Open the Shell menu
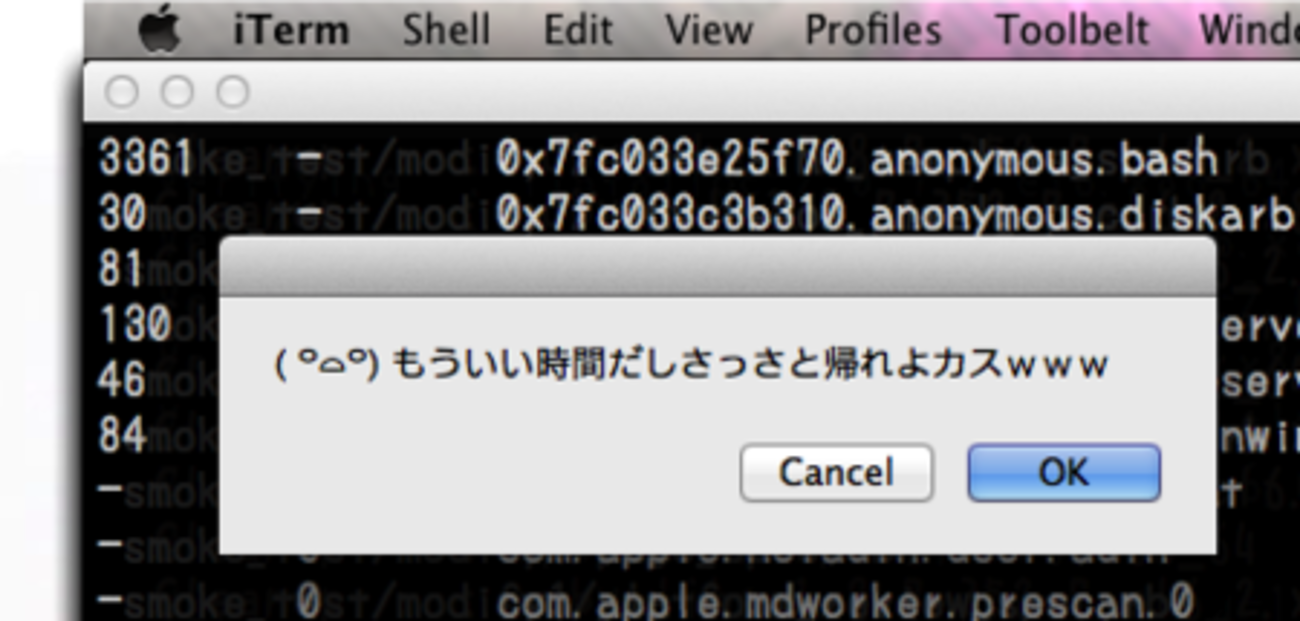1300x621 pixels. click(x=446, y=30)
